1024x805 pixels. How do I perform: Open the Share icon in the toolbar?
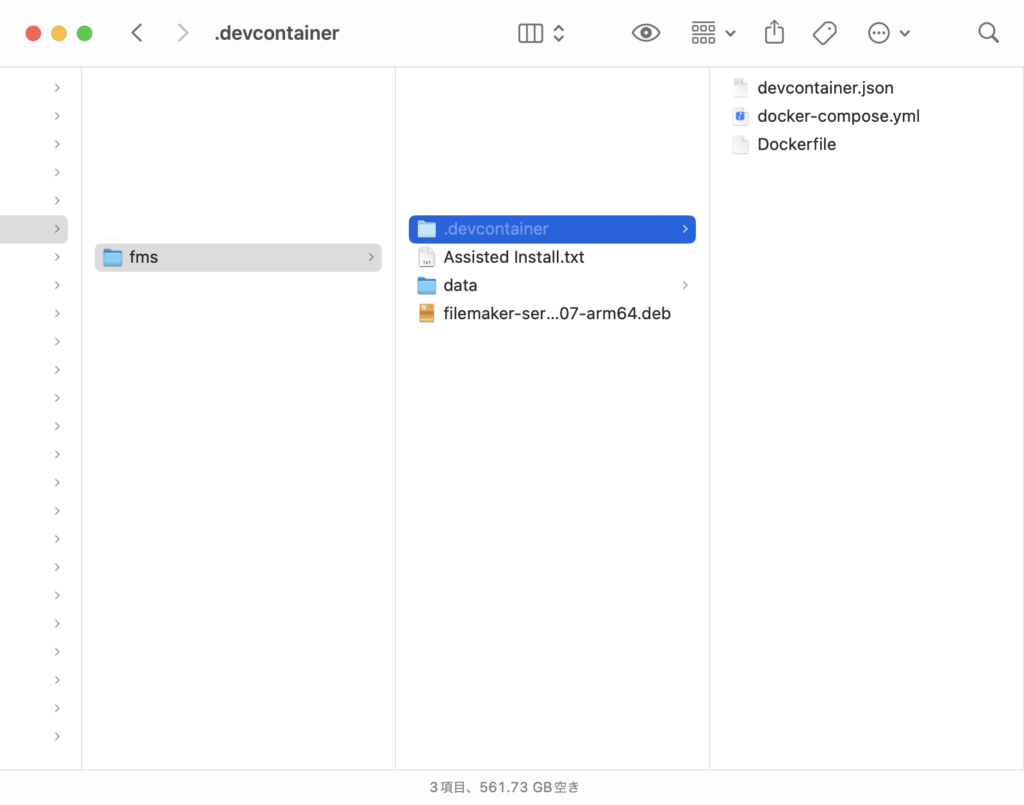click(773, 32)
